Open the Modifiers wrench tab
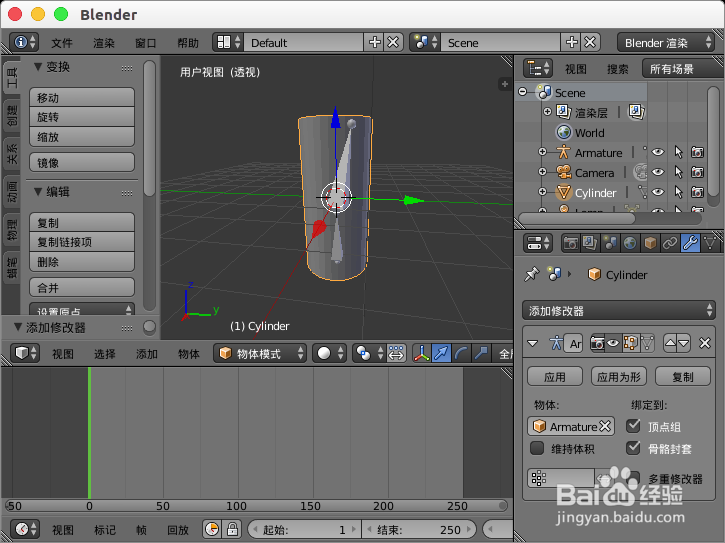 coord(690,243)
